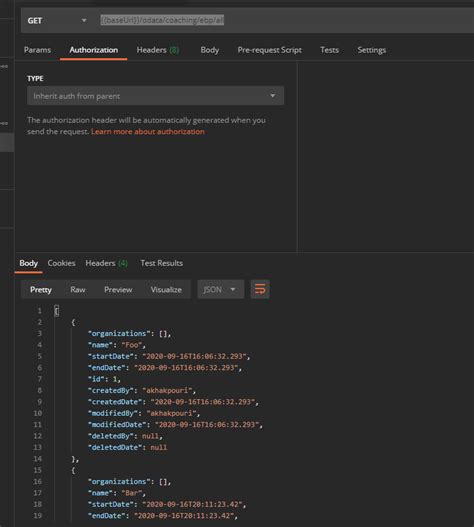474x527 pixels.
Task: Click the startDate value on line 18
Action: click(x=192, y=504)
